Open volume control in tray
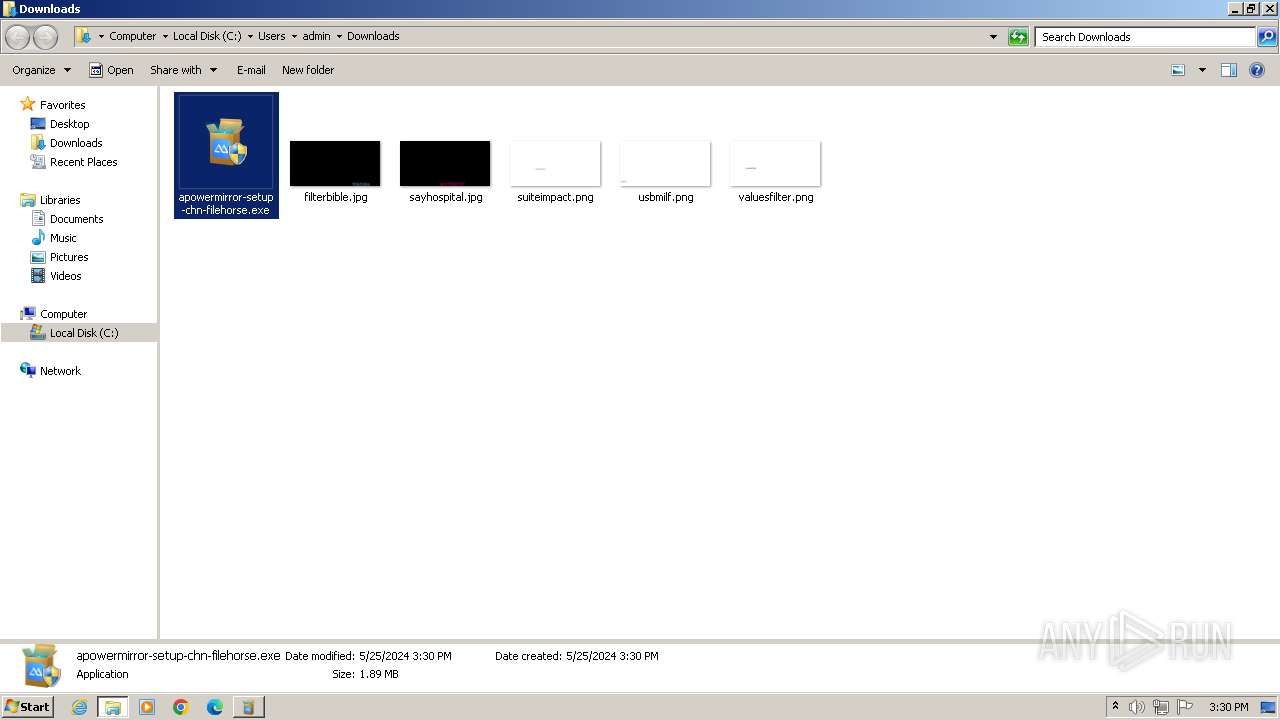1280x720 pixels. pyautogui.click(x=1136, y=707)
